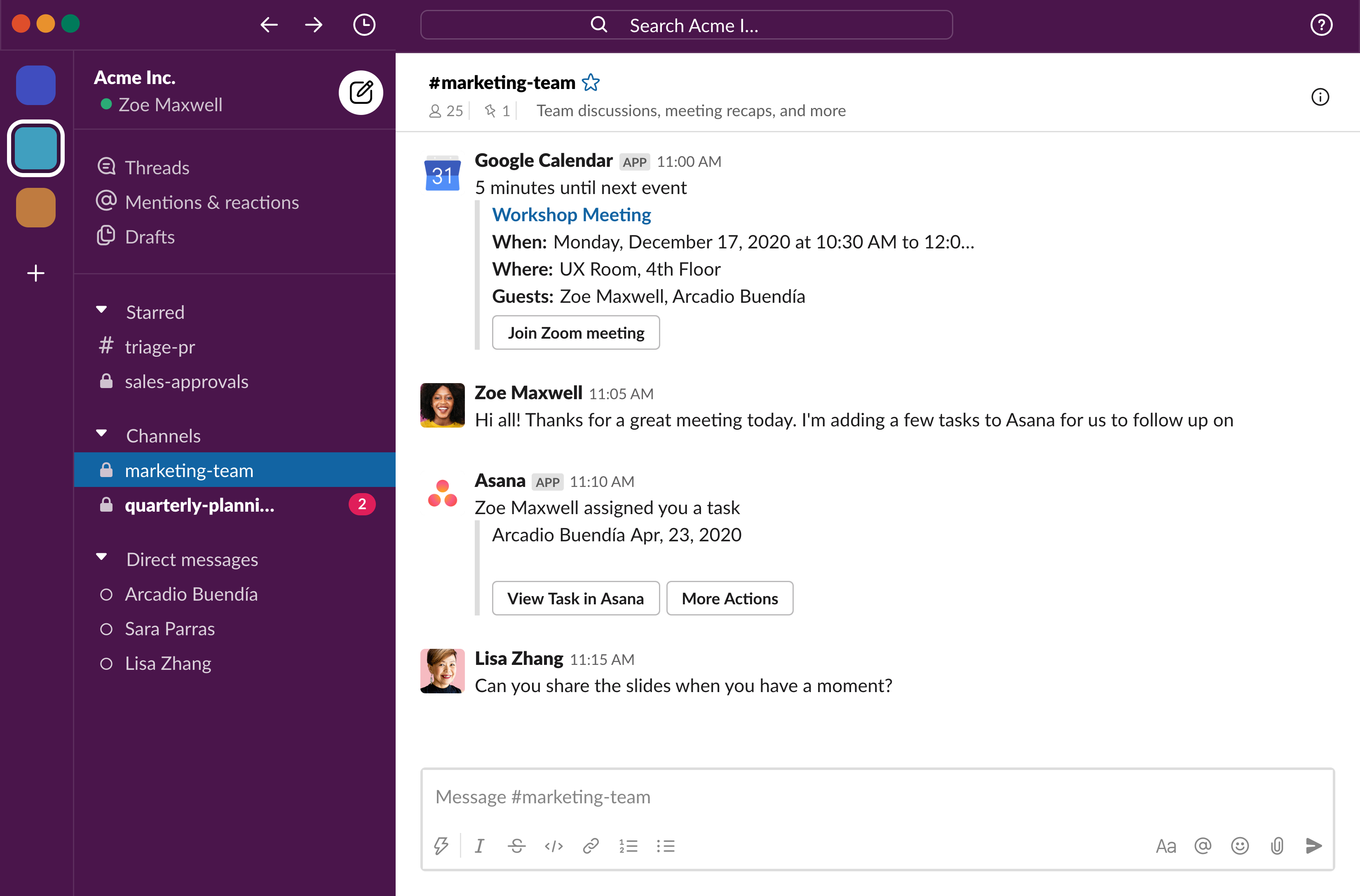Click the emoji picker icon

1239,844
